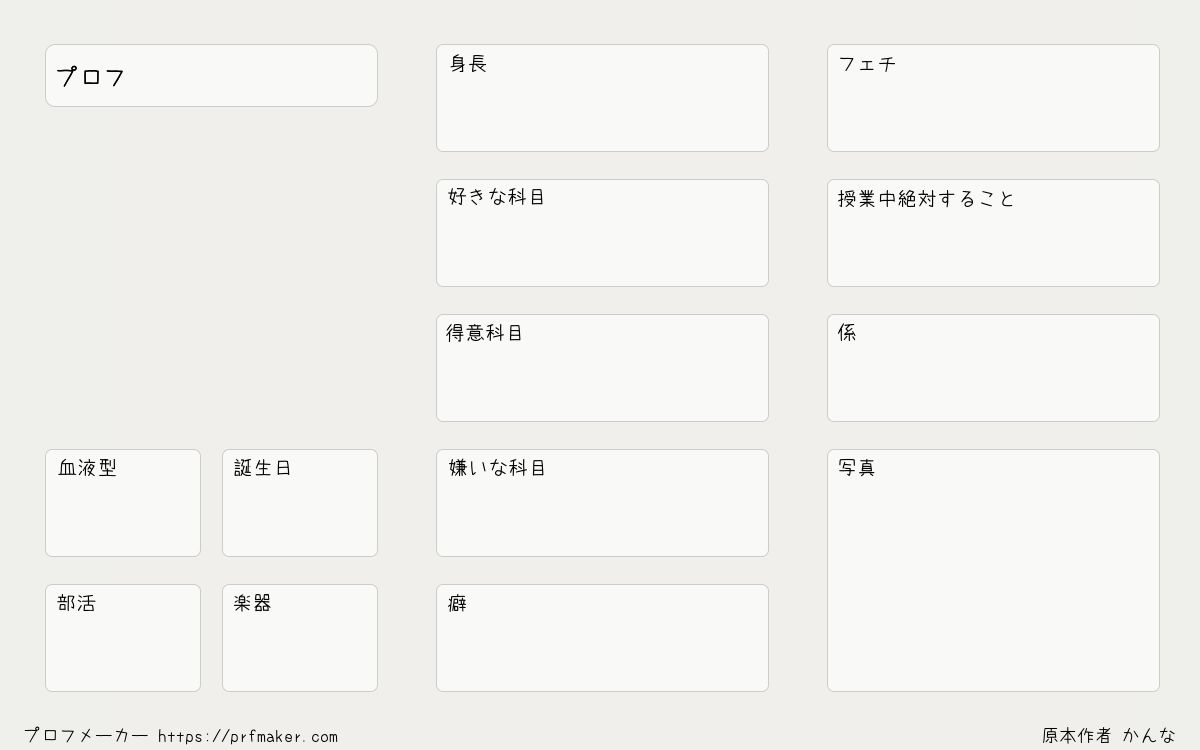Select the 身長 field box
Screen dimensions: 1200x750
[602, 98]
